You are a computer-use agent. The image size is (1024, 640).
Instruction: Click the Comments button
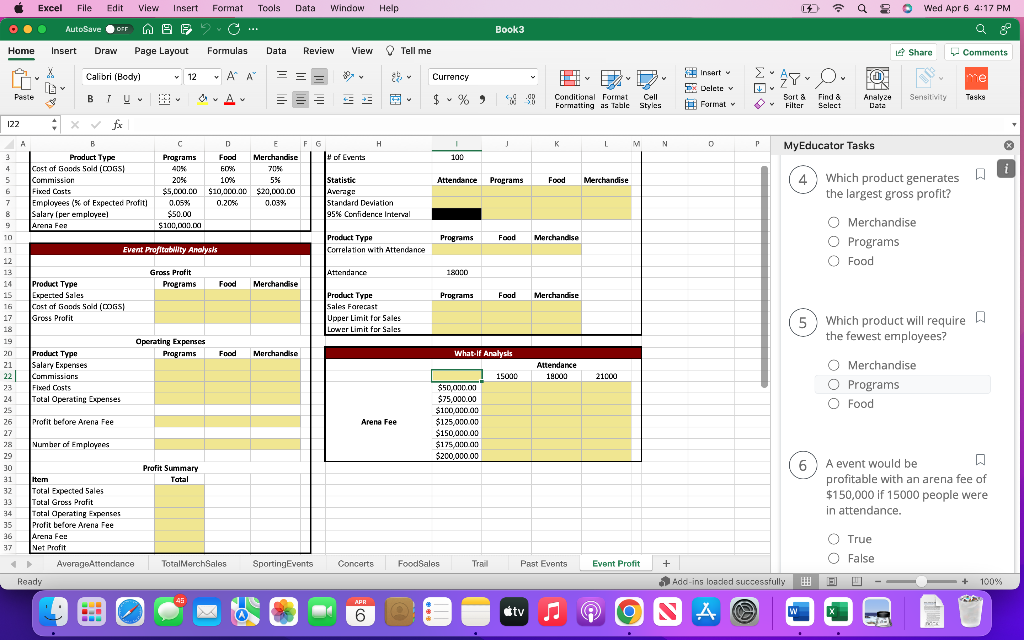(x=979, y=52)
